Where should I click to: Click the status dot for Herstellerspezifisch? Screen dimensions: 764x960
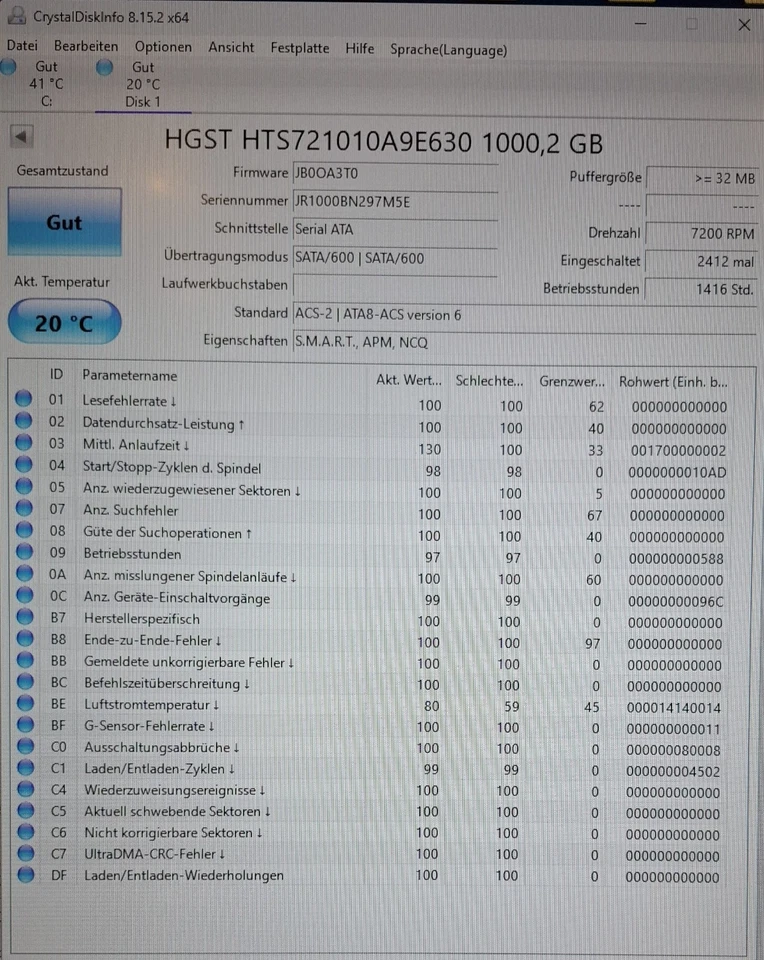point(24,617)
